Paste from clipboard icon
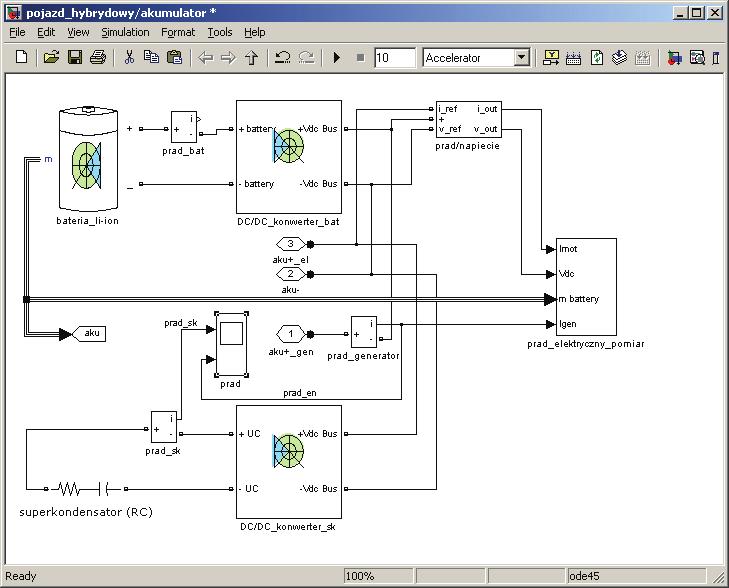 click(x=174, y=58)
